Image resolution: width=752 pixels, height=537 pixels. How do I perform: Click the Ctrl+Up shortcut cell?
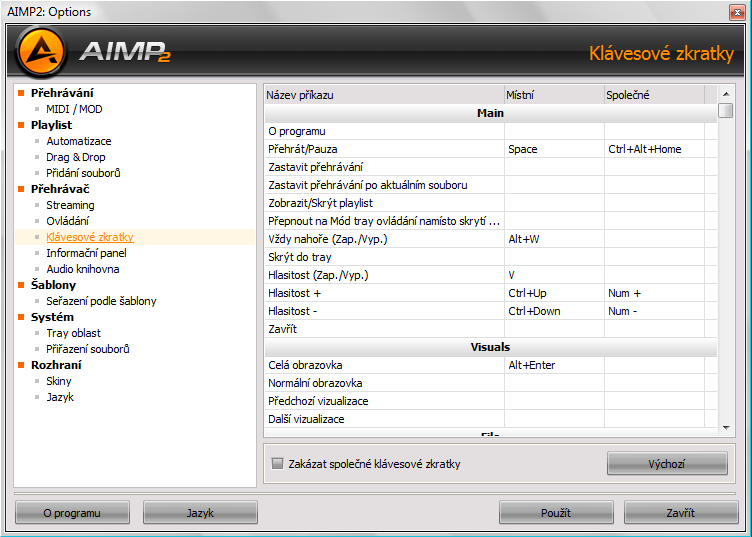coord(554,293)
